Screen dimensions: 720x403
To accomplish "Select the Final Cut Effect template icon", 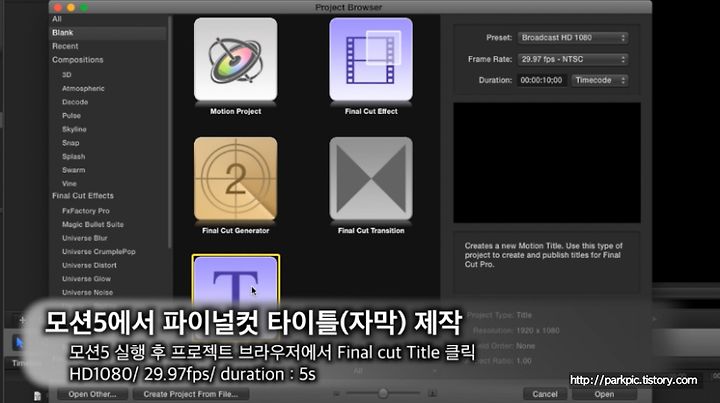I will [371, 59].
